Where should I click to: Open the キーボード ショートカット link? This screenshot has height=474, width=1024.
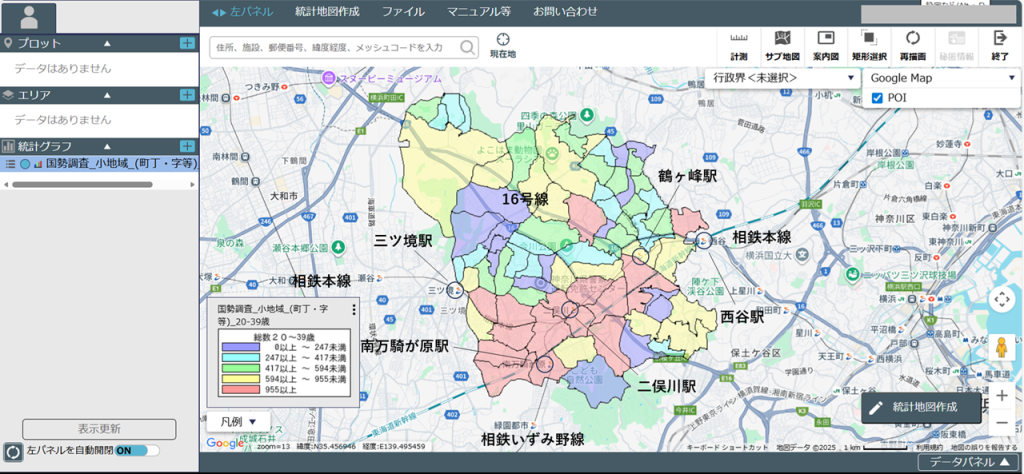coord(728,447)
